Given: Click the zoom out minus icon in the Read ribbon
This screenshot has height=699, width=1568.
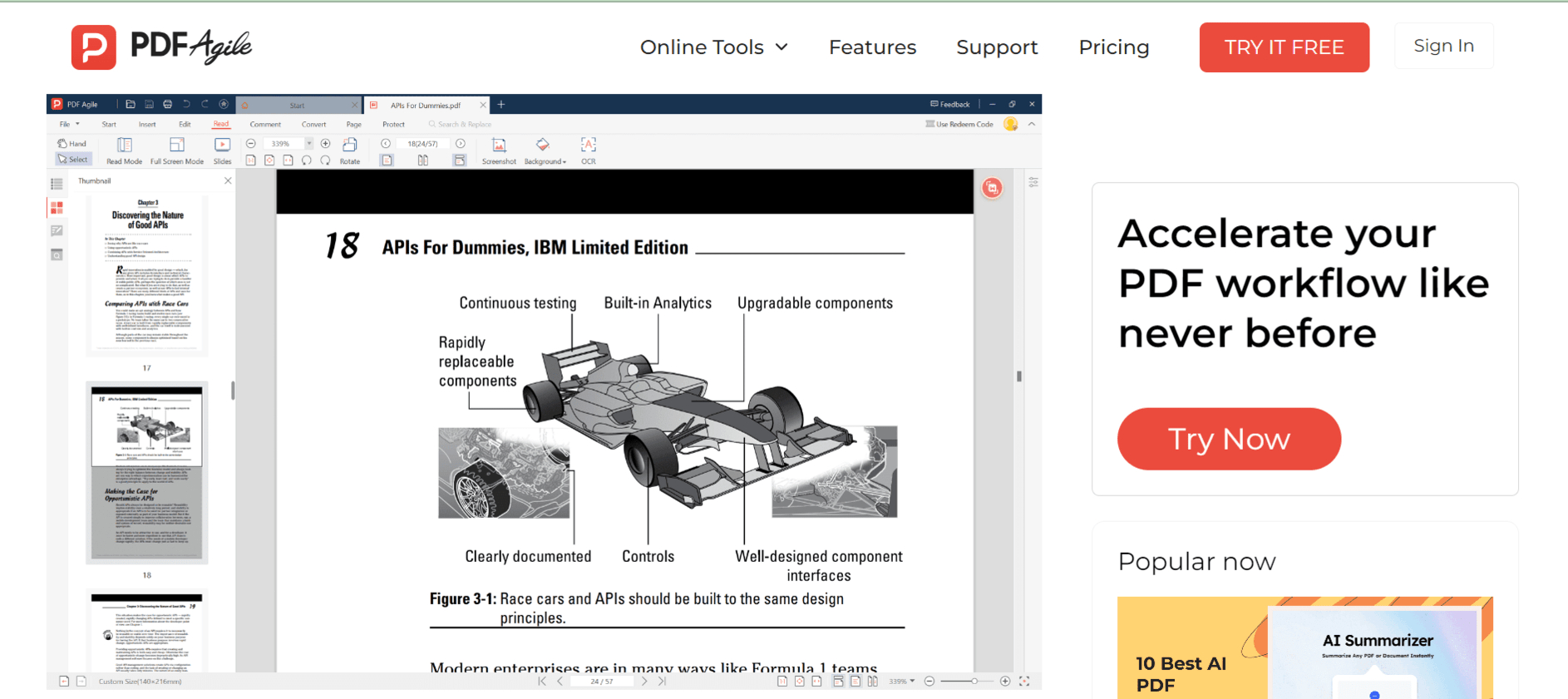Looking at the screenshot, I should tap(250, 144).
